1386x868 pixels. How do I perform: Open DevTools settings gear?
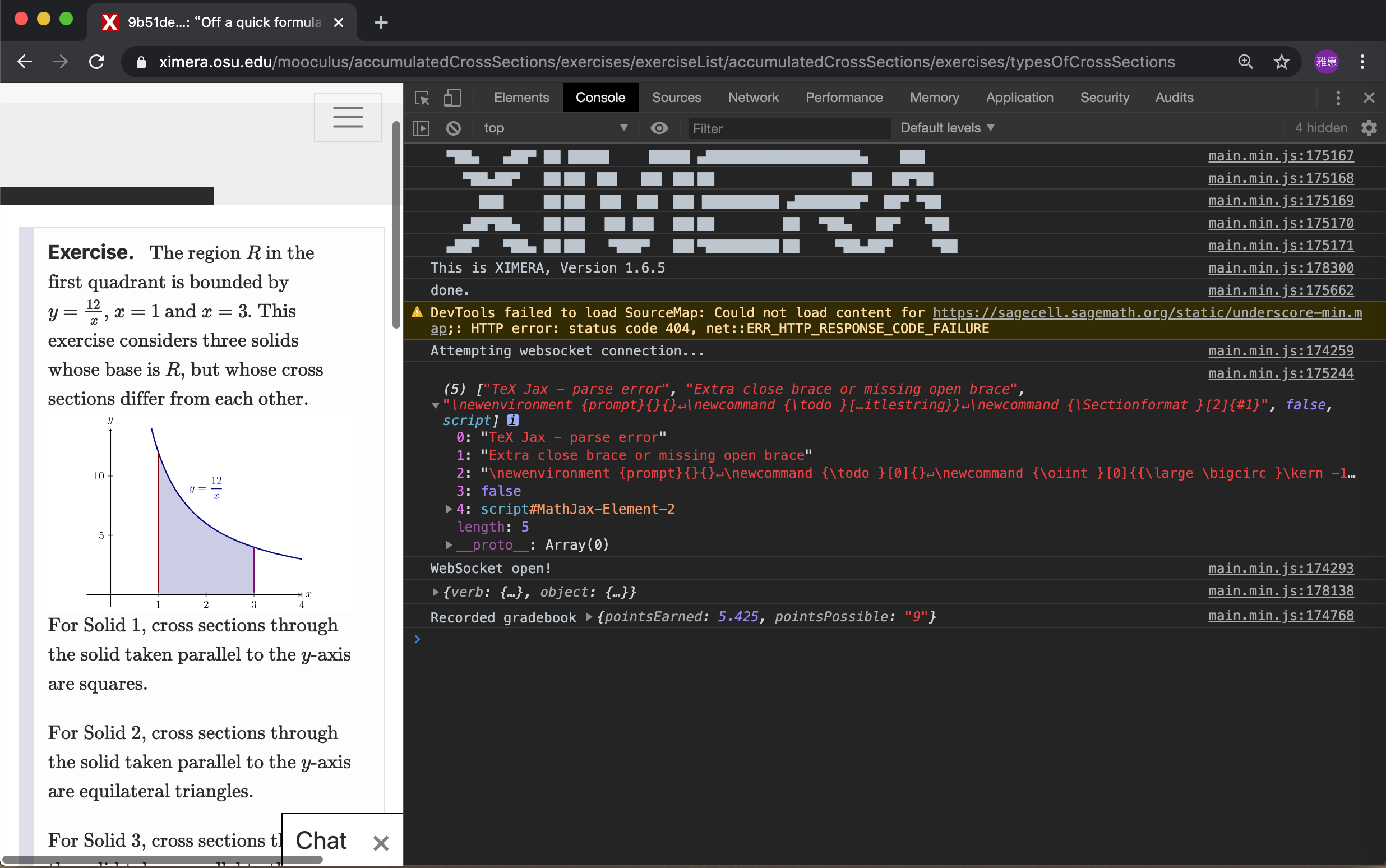[x=1369, y=128]
